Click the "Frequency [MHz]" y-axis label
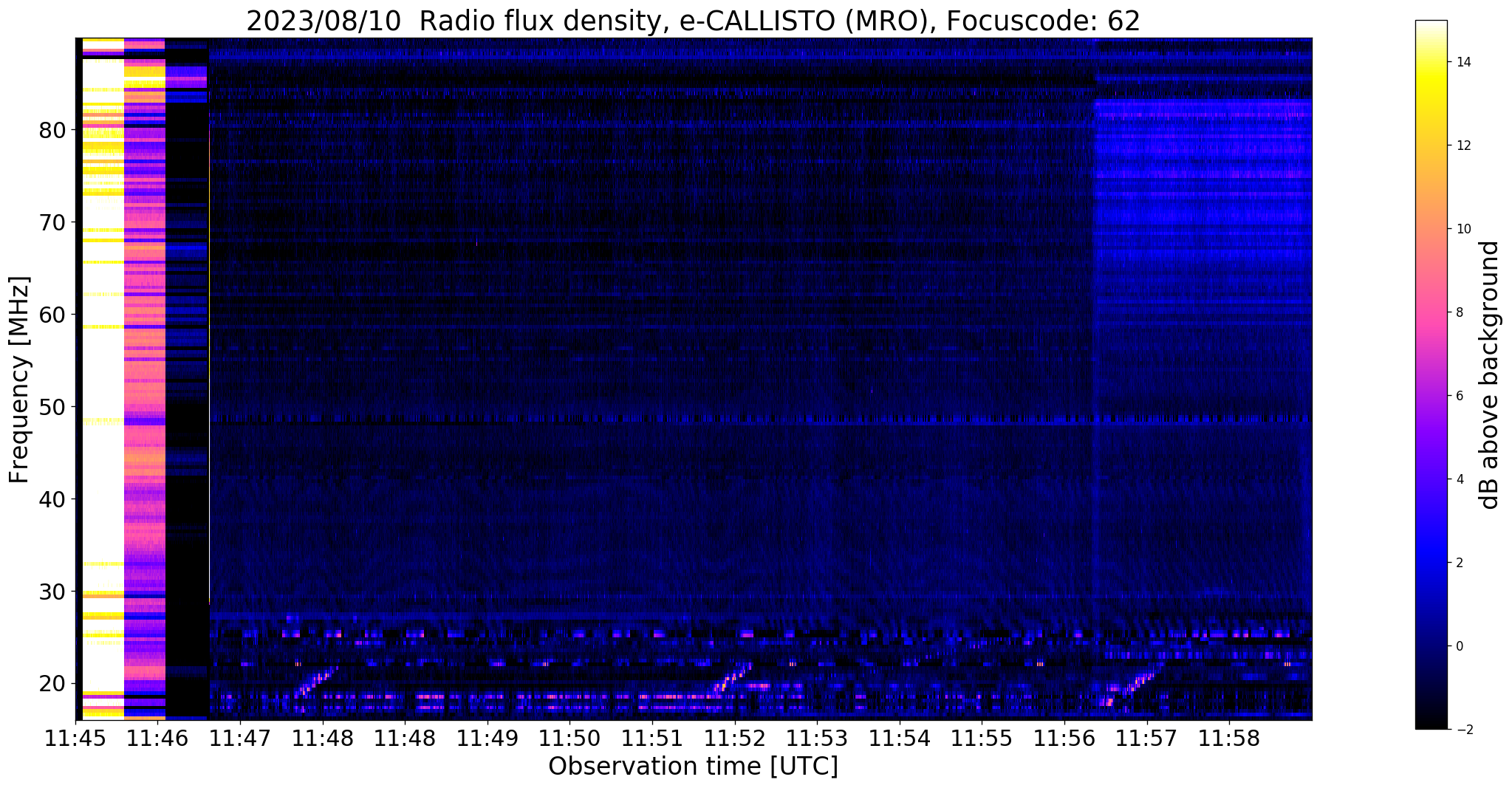The height and width of the screenshot is (788, 1512). pos(19,380)
